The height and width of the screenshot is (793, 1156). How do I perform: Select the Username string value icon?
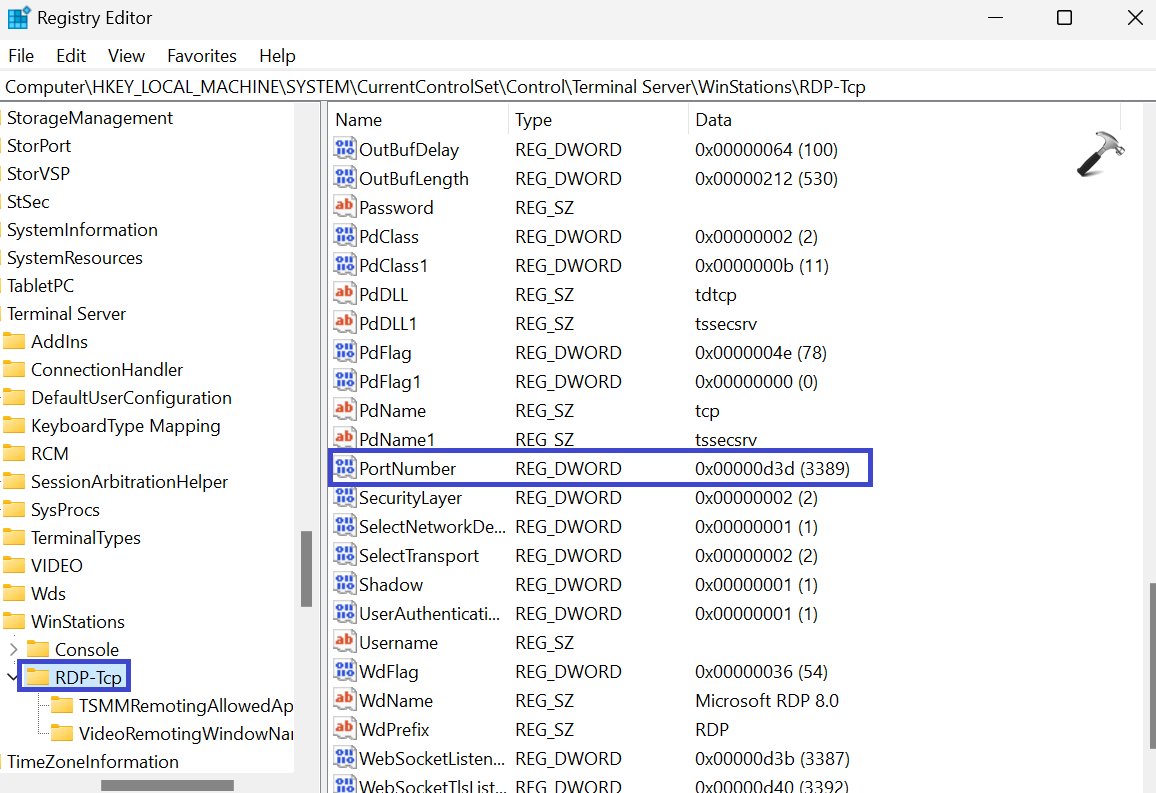345,642
